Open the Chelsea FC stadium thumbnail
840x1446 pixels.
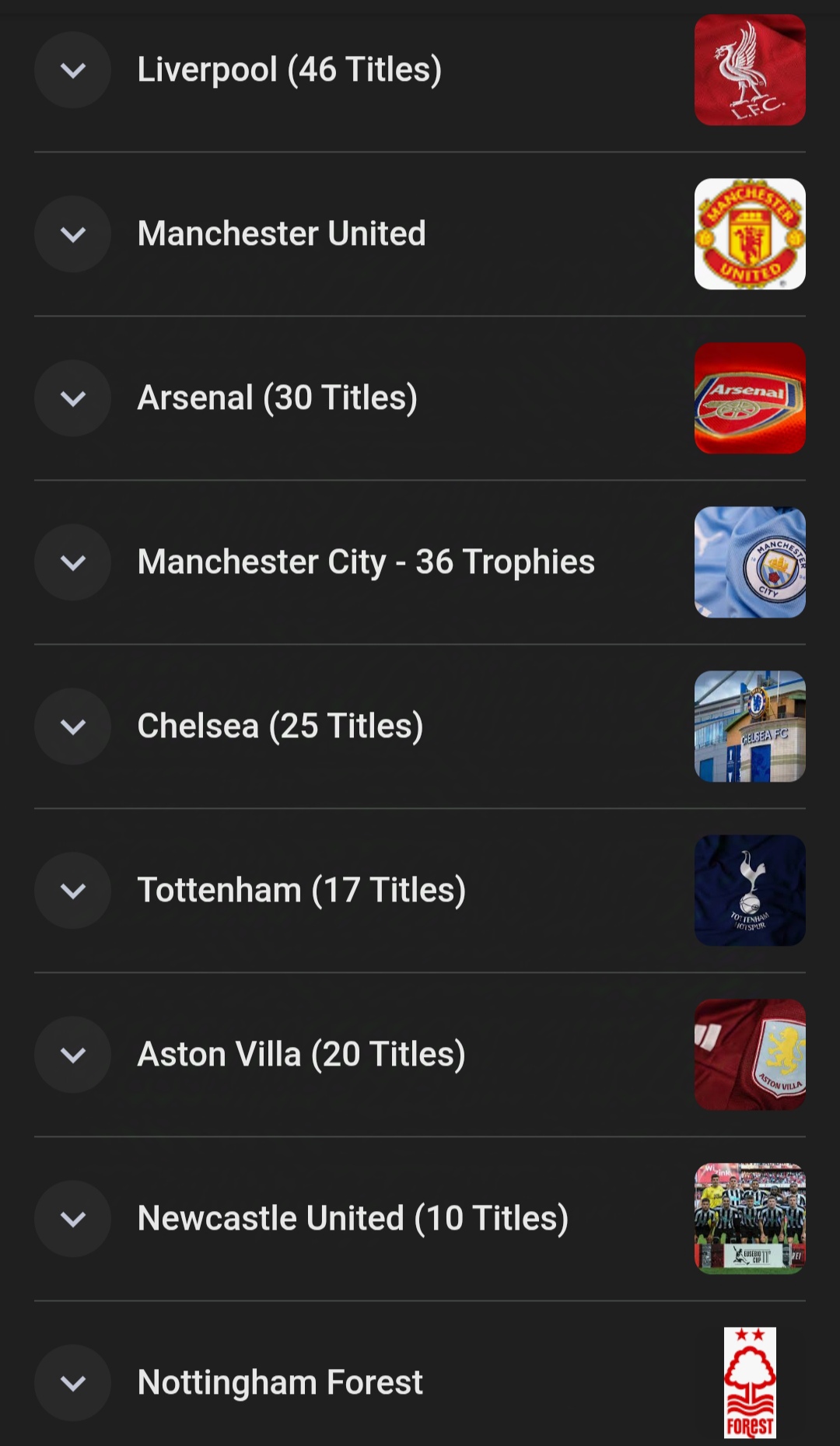[750, 727]
